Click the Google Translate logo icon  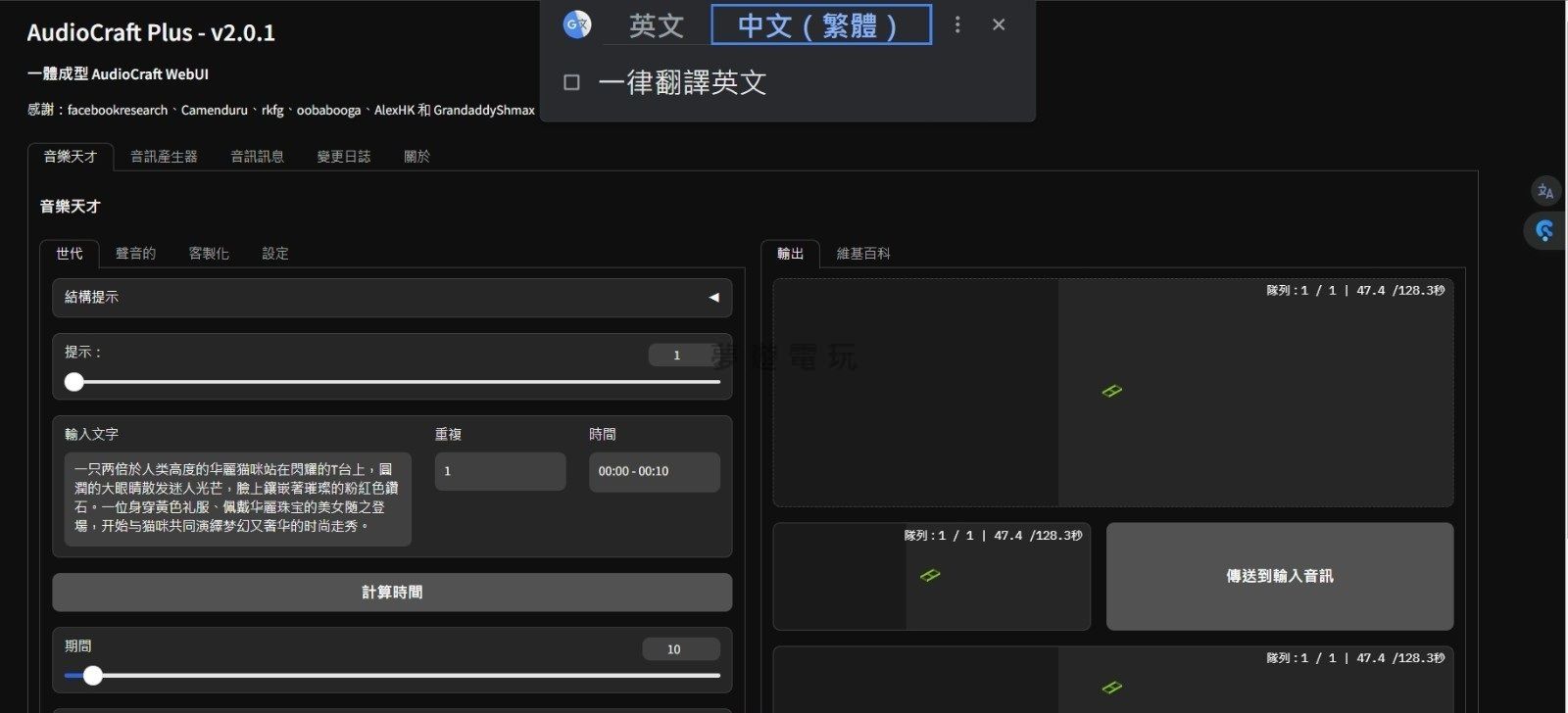(577, 24)
